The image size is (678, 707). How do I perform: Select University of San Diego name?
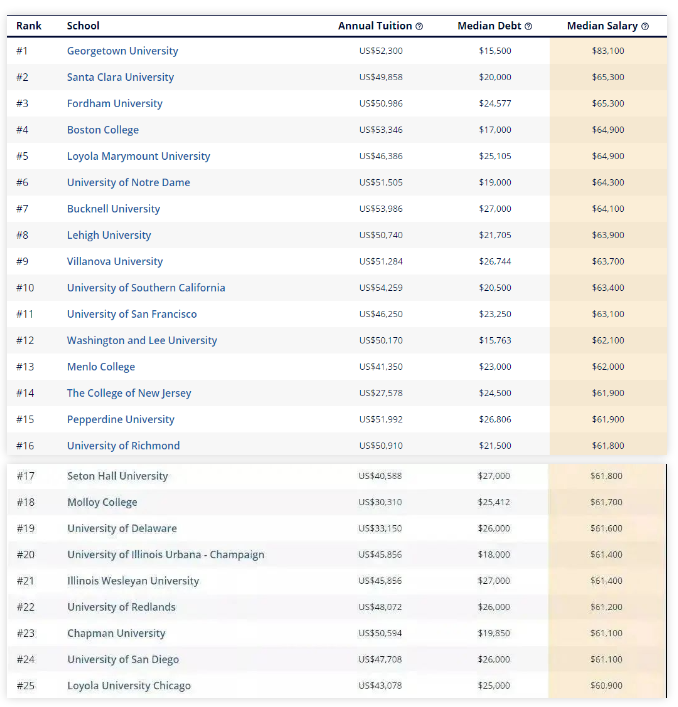tap(123, 660)
